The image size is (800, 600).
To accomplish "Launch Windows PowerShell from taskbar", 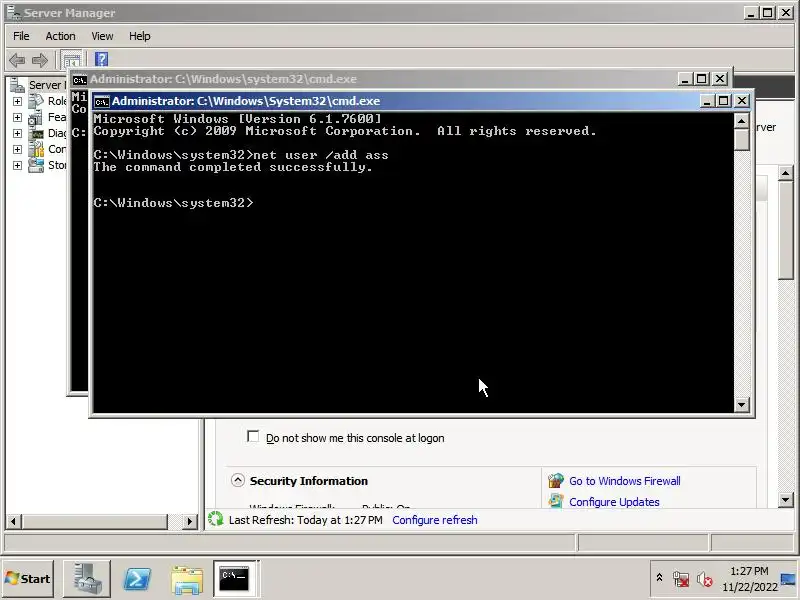I will 138,579.
